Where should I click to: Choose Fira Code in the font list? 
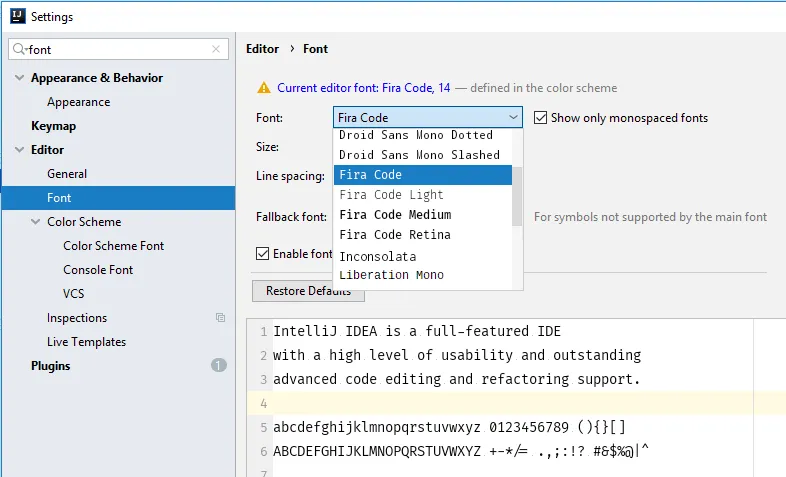(x=423, y=175)
